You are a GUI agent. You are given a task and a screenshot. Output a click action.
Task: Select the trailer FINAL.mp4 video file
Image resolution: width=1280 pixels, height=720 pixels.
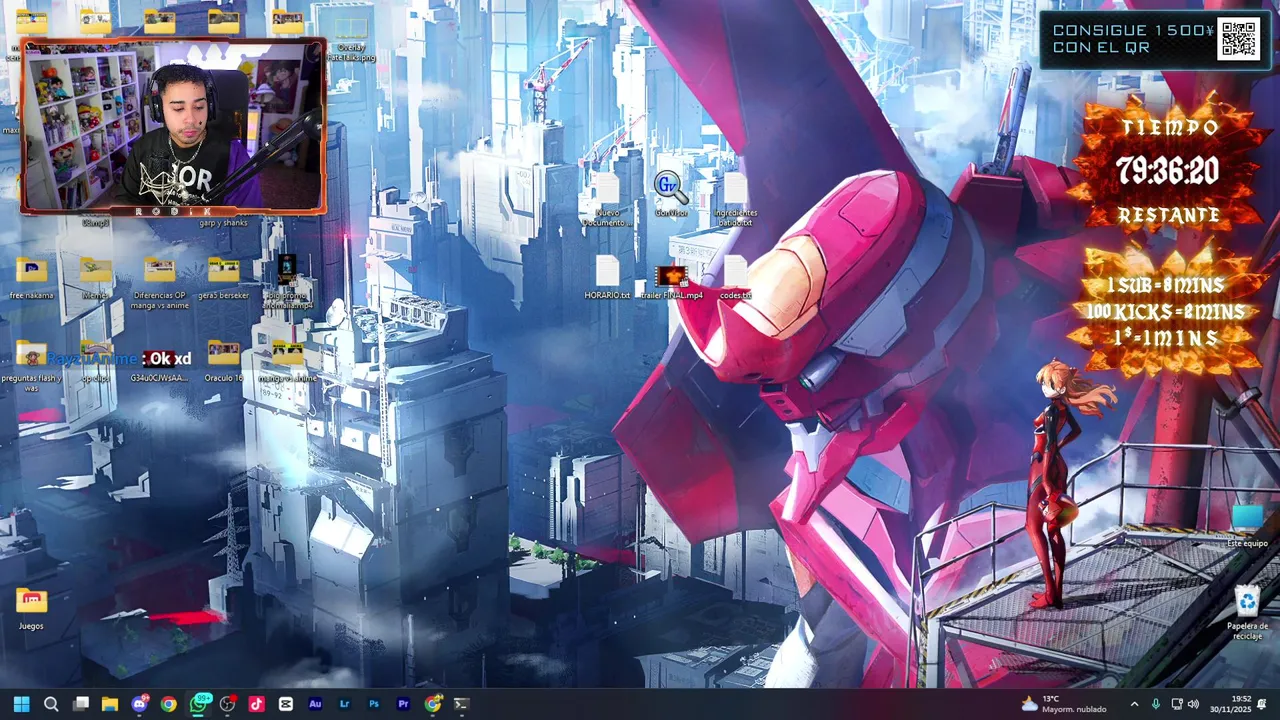click(x=672, y=281)
